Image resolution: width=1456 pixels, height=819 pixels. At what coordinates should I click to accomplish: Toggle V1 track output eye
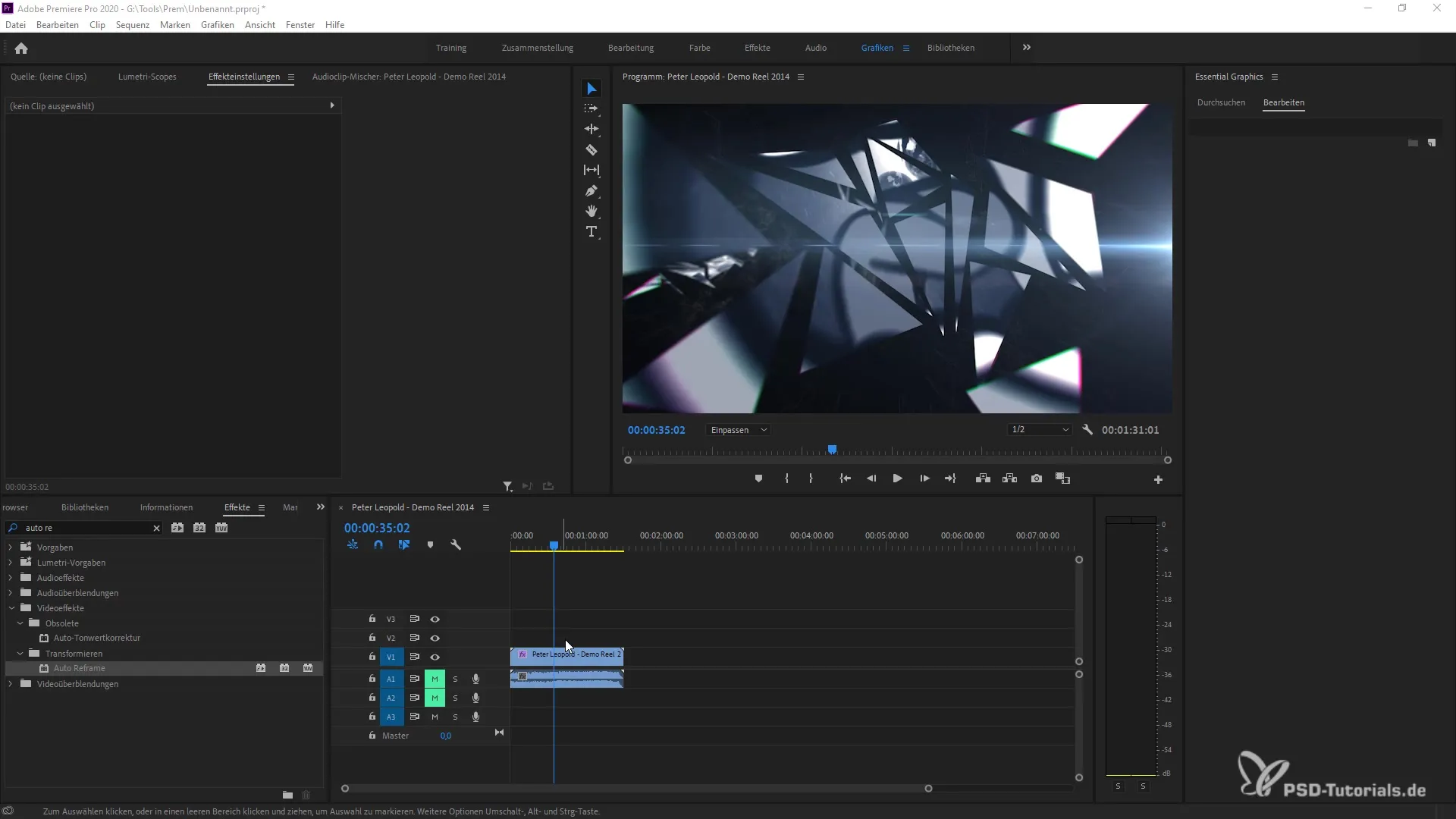coord(435,657)
